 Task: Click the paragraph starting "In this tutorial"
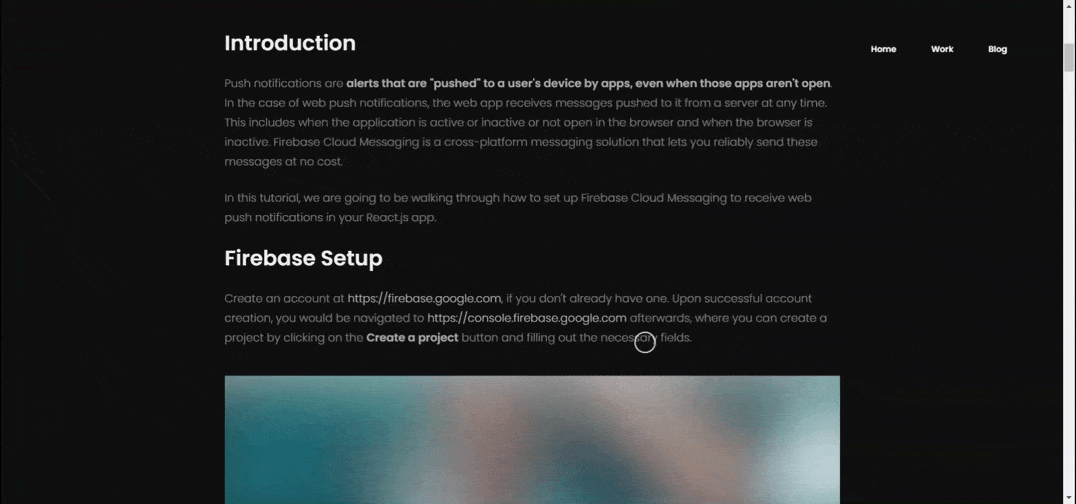(517, 198)
